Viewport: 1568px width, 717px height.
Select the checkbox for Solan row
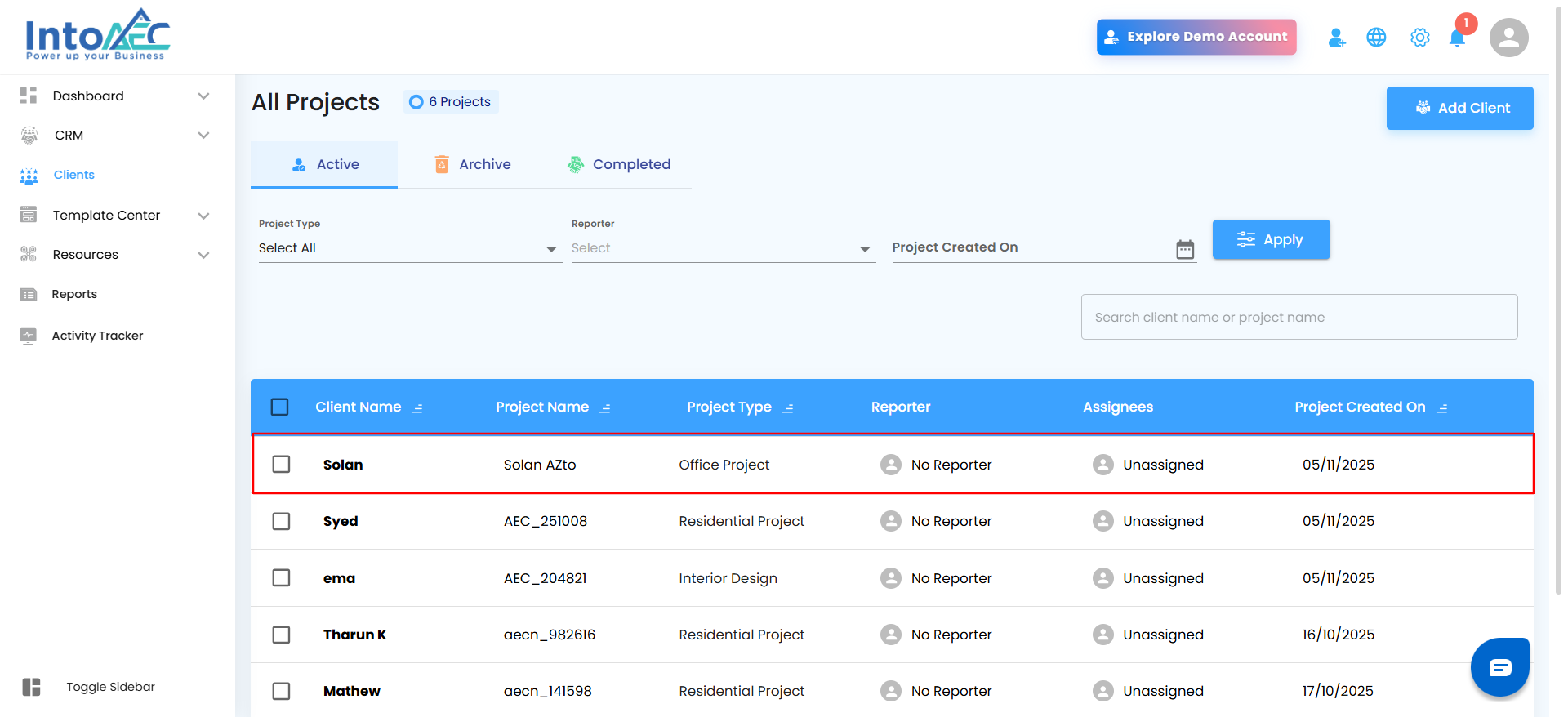(x=281, y=465)
